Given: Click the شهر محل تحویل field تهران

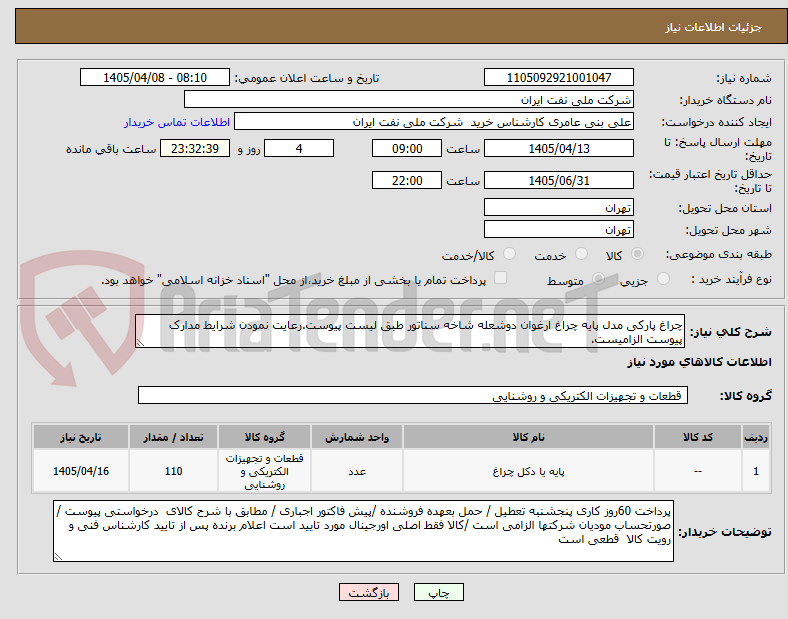Looking at the screenshot, I should (558, 229).
